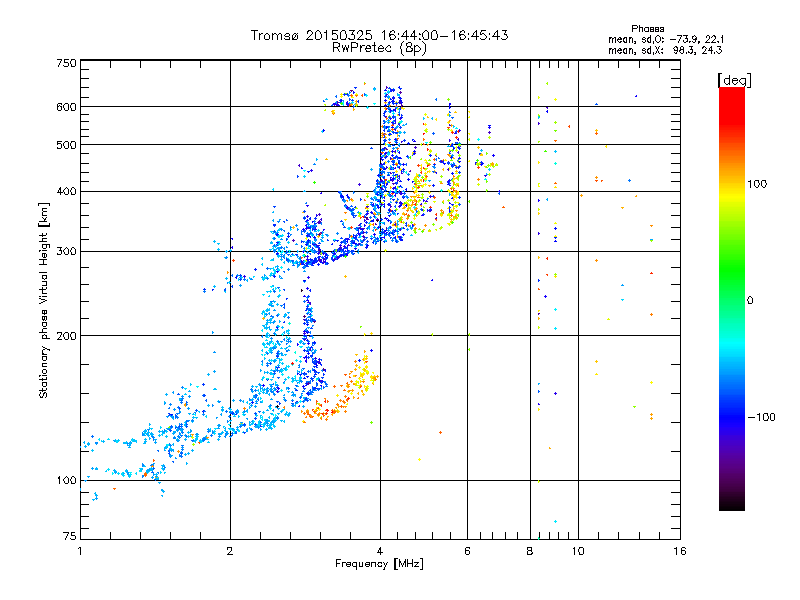Click the x-axis tick label '6'
This screenshot has width=800, height=600.
(x=467, y=551)
